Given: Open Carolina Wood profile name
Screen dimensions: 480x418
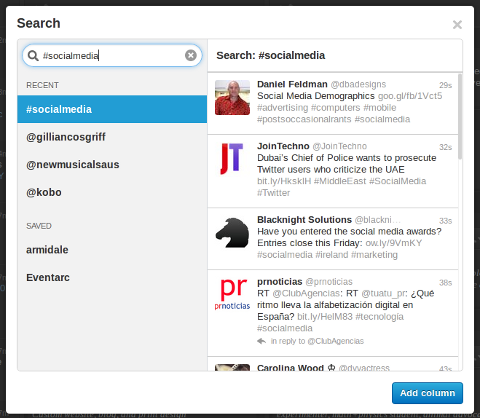Looking at the screenshot, I should [290, 368].
